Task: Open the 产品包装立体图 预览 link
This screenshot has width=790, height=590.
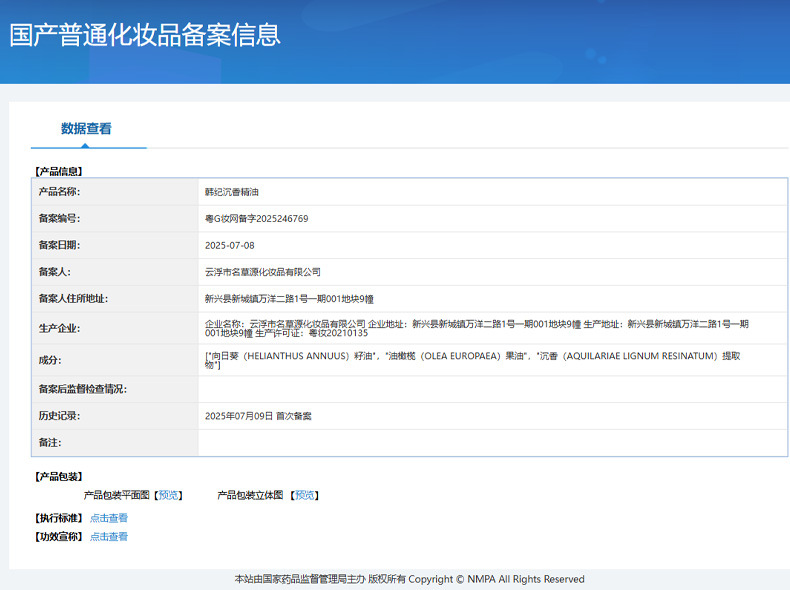Action: pos(305,495)
